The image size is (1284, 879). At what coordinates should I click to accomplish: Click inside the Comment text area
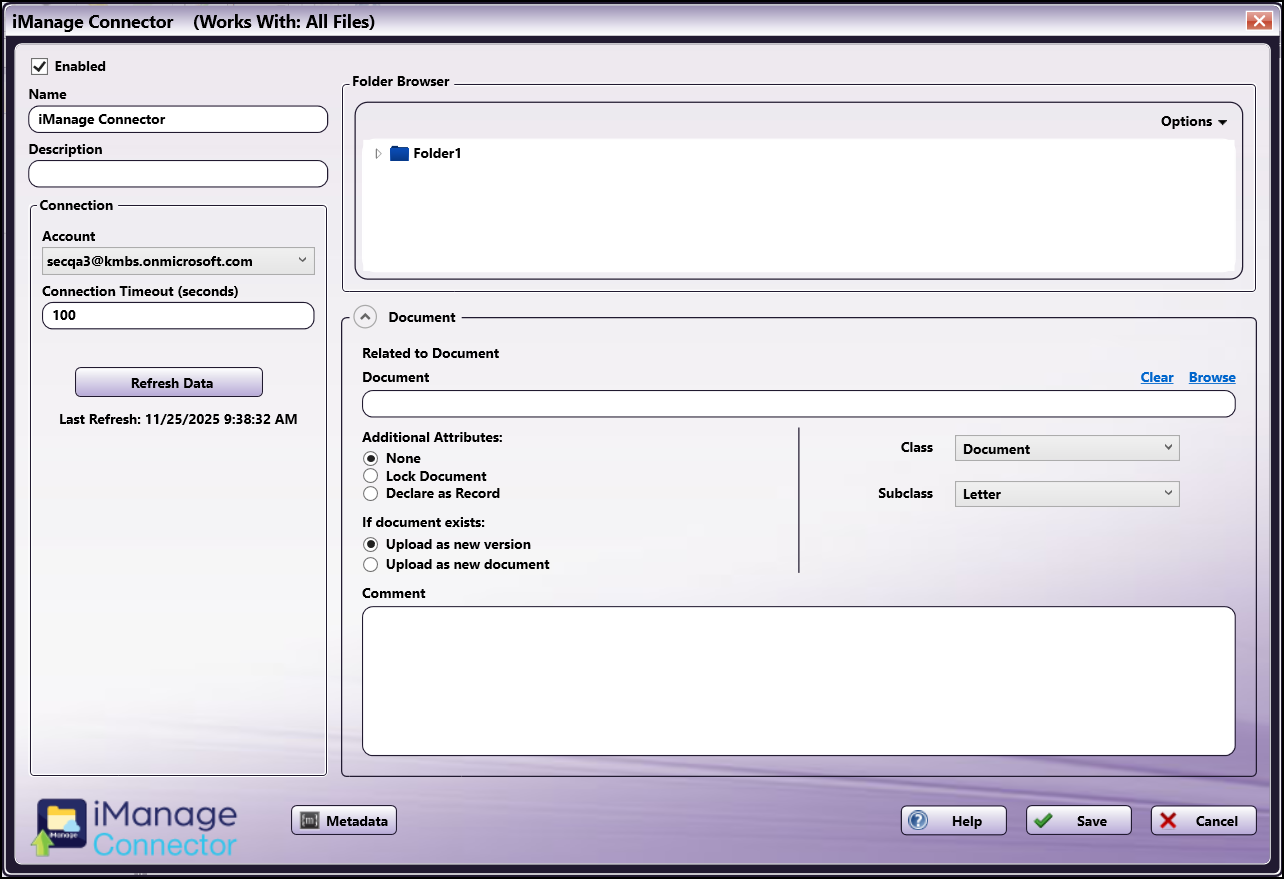point(798,680)
